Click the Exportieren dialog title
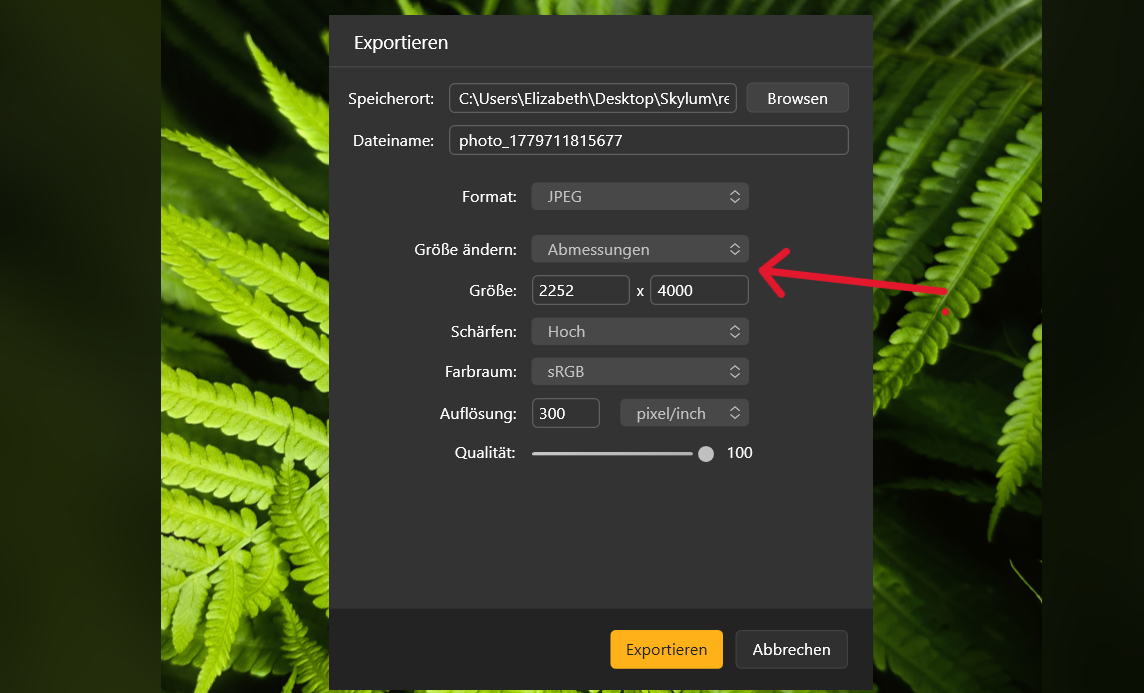Screen dimensions: 1144x693 click(401, 42)
